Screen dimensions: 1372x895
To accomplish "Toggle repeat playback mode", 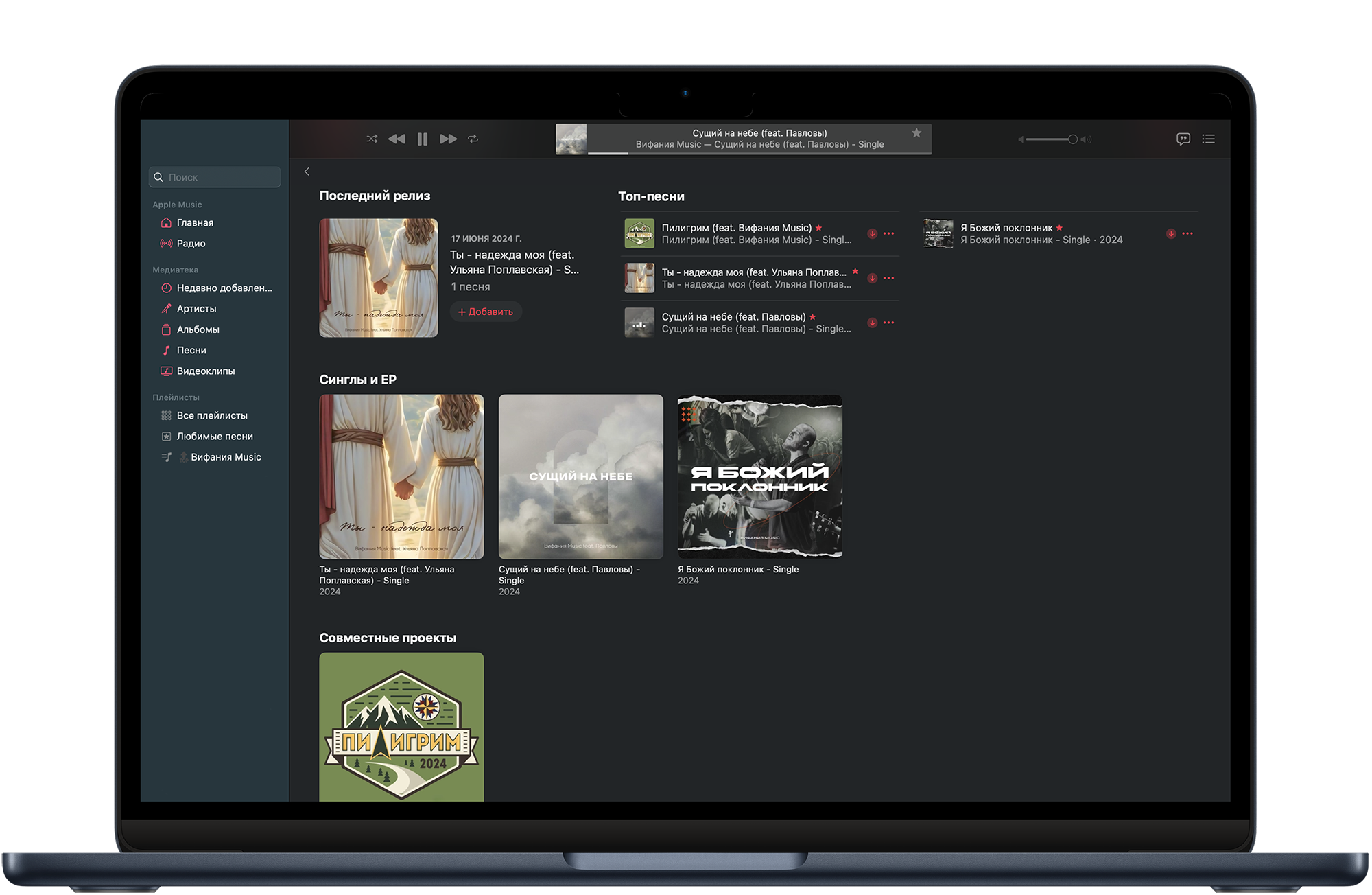I will [x=473, y=139].
